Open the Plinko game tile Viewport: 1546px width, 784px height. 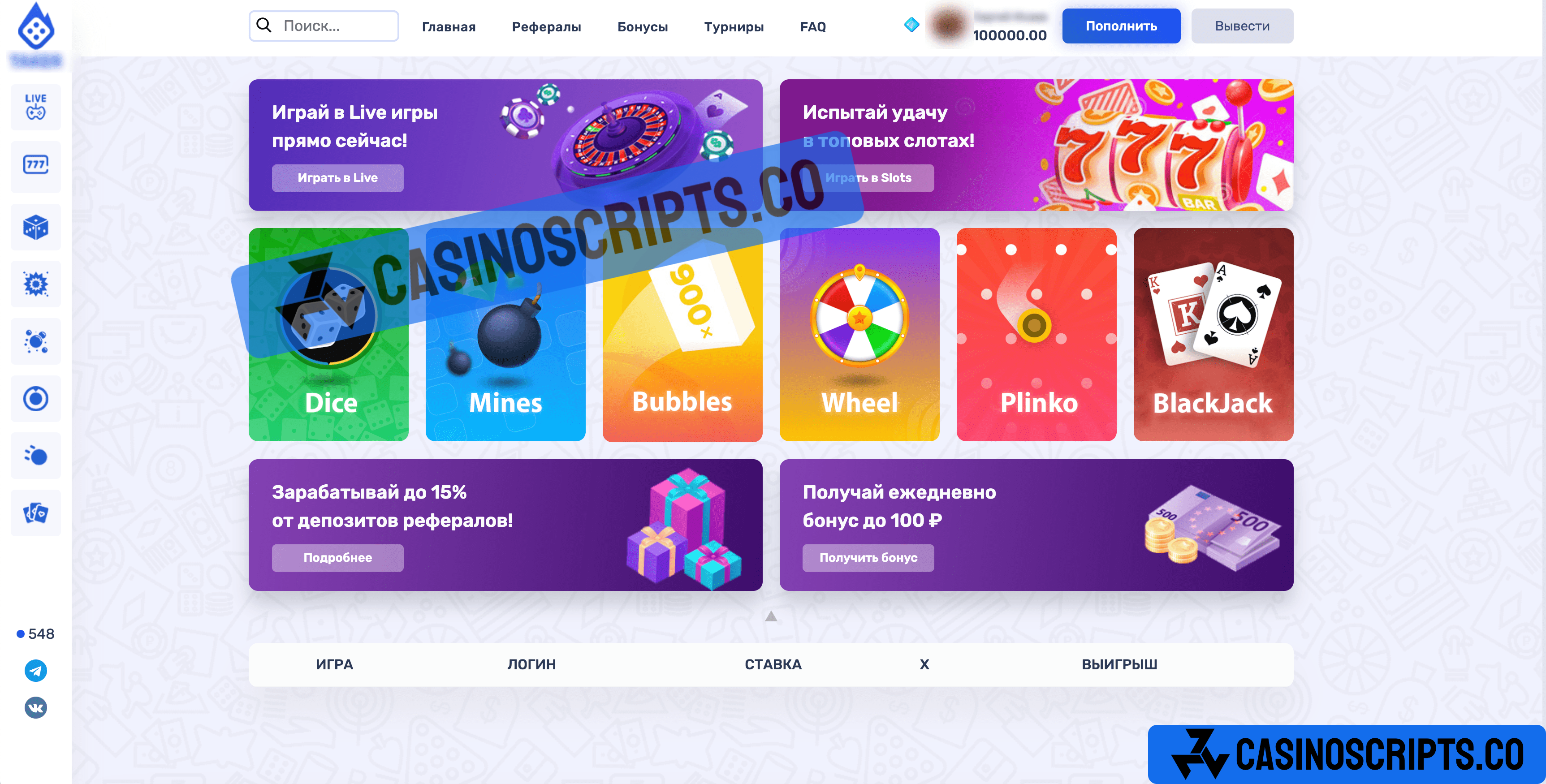click(x=1036, y=335)
